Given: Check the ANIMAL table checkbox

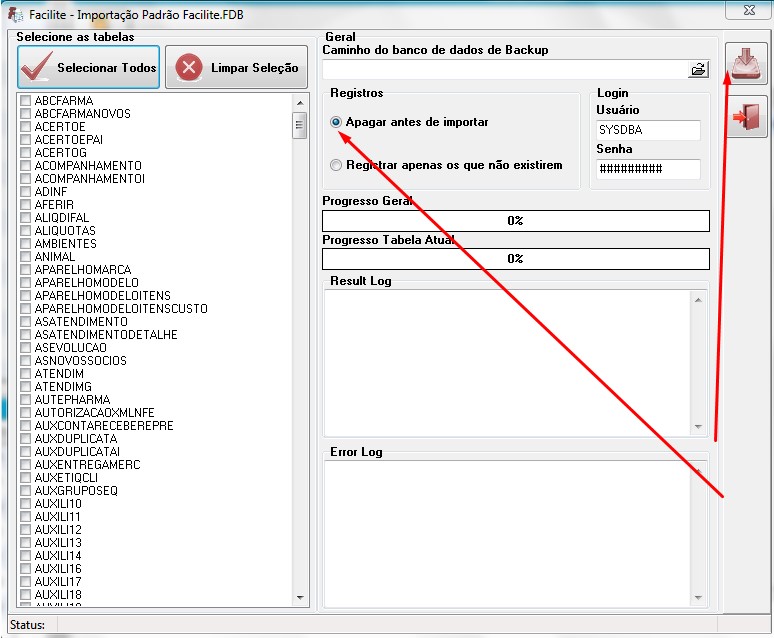Looking at the screenshot, I should tap(25, 257).
